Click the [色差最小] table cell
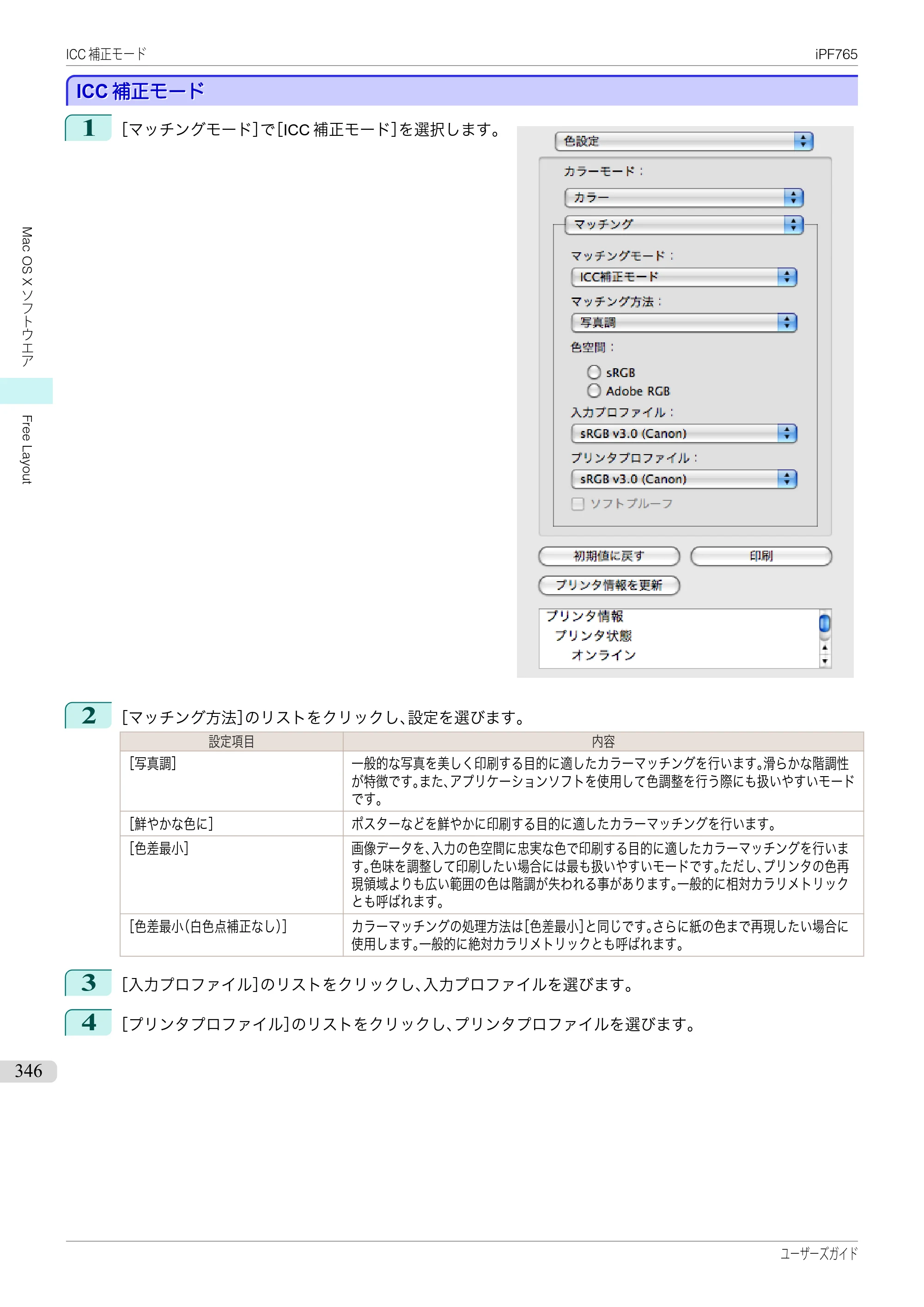 (231, 875)
